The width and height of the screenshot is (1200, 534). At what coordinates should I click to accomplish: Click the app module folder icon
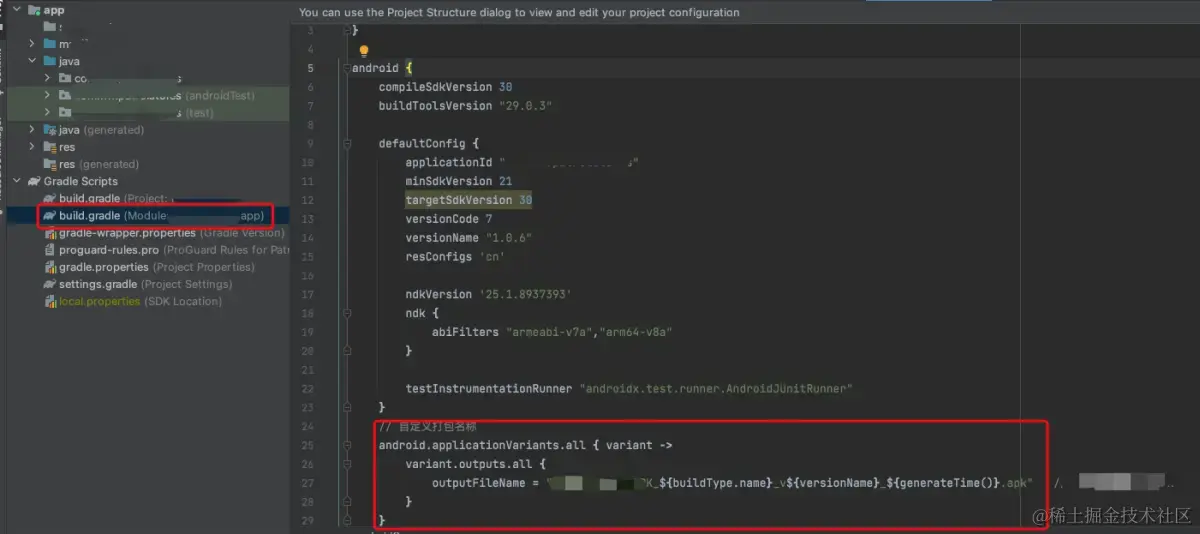coord(33,10)
